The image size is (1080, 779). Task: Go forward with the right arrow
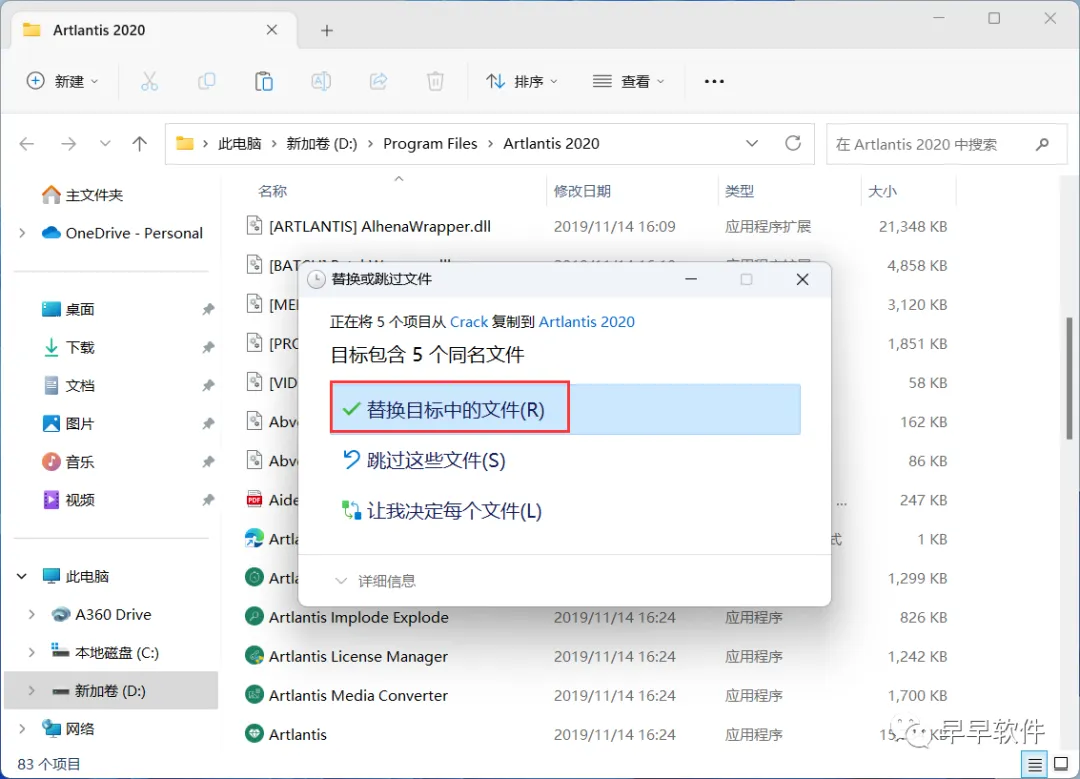coord(68,143)
